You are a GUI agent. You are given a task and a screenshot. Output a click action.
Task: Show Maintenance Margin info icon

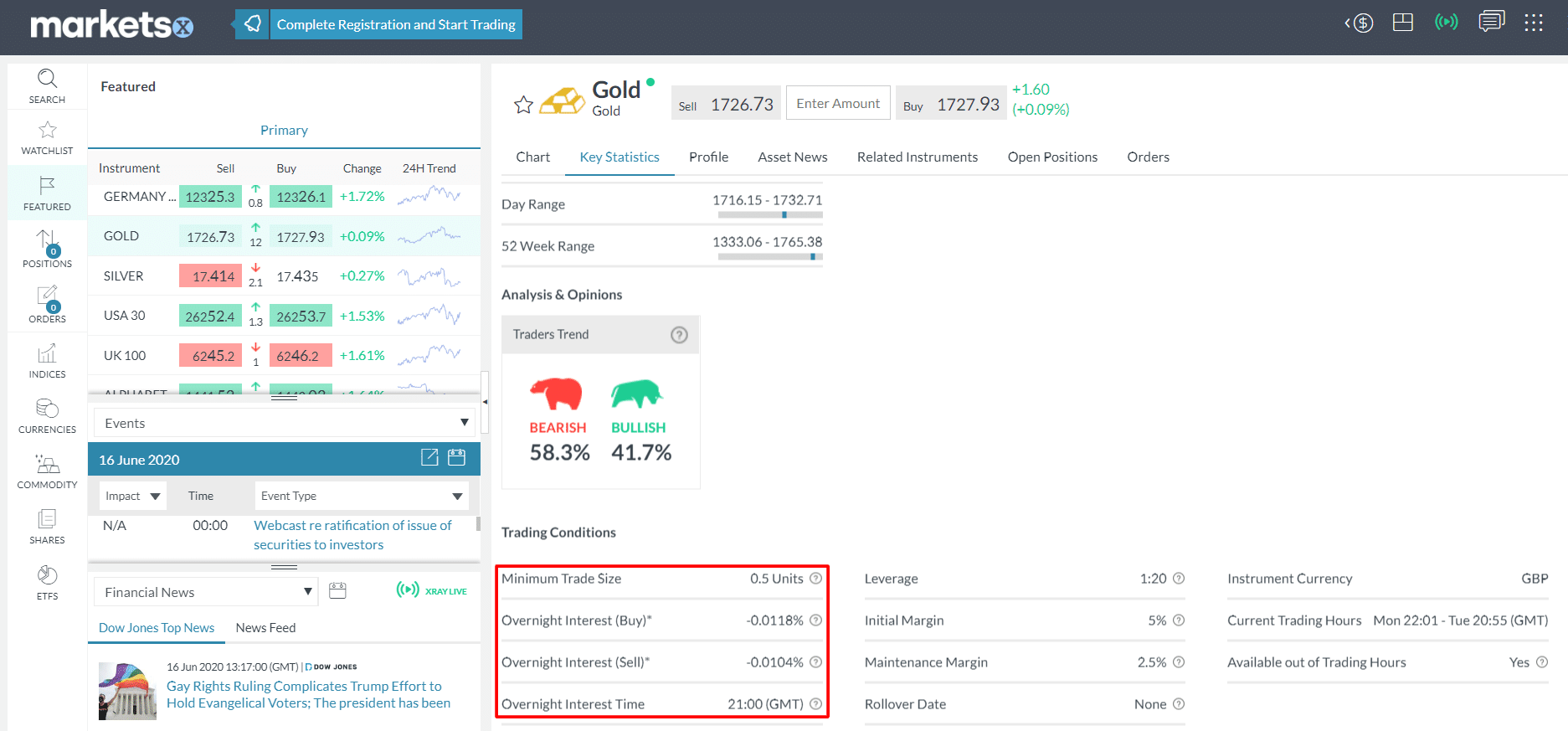(1179, 662)
